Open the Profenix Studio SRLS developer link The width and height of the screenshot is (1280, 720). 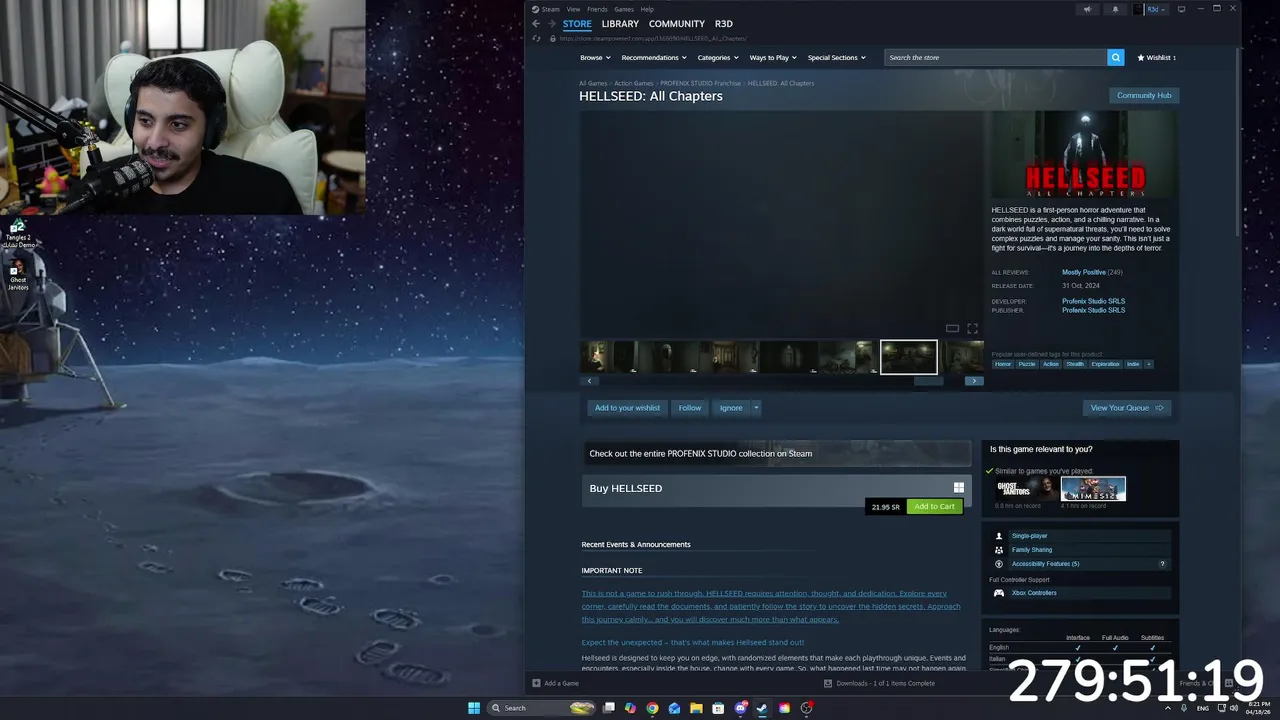click(x=1093, y=301)
